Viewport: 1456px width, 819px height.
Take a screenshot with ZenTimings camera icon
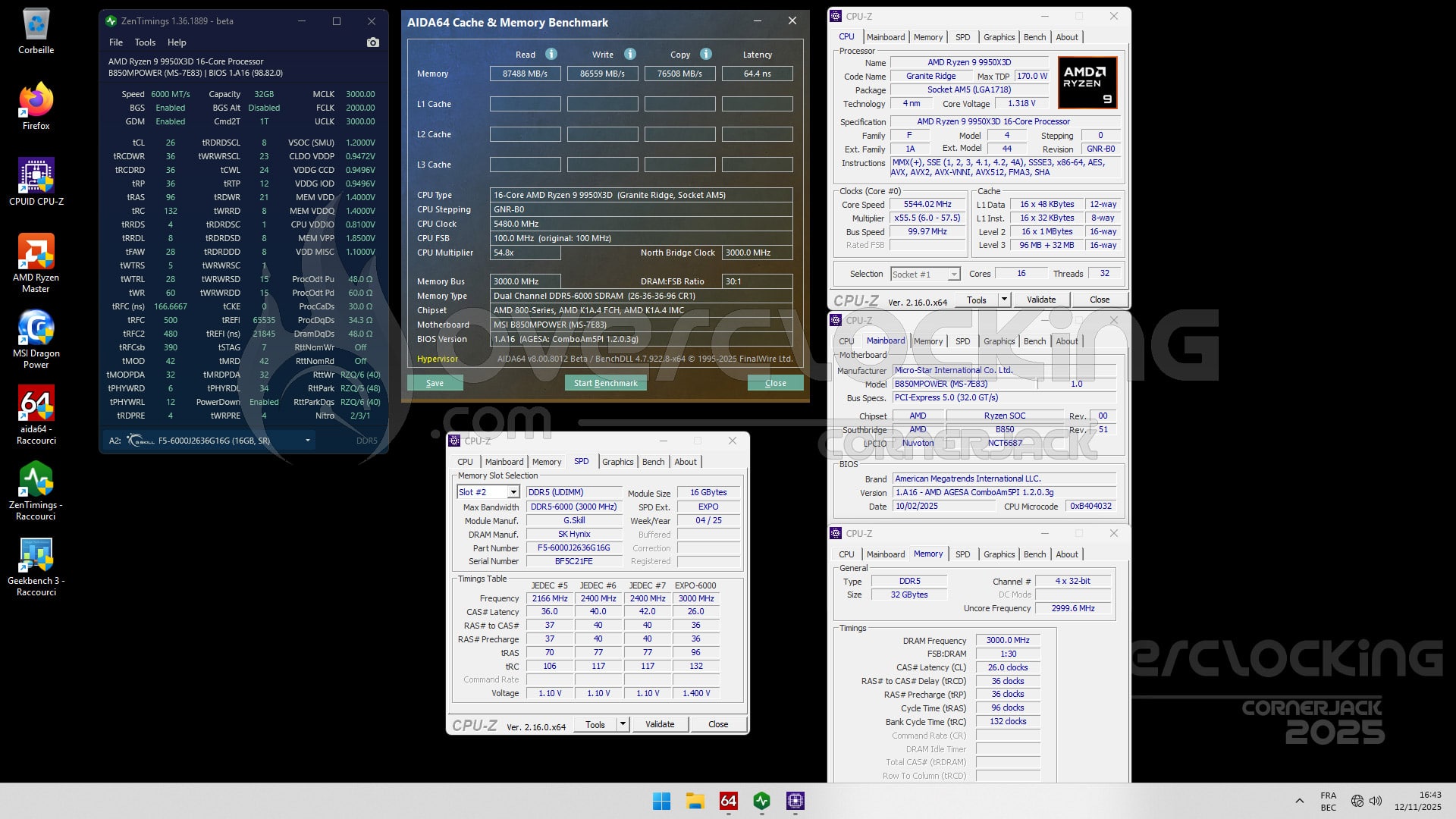point(372,42)
